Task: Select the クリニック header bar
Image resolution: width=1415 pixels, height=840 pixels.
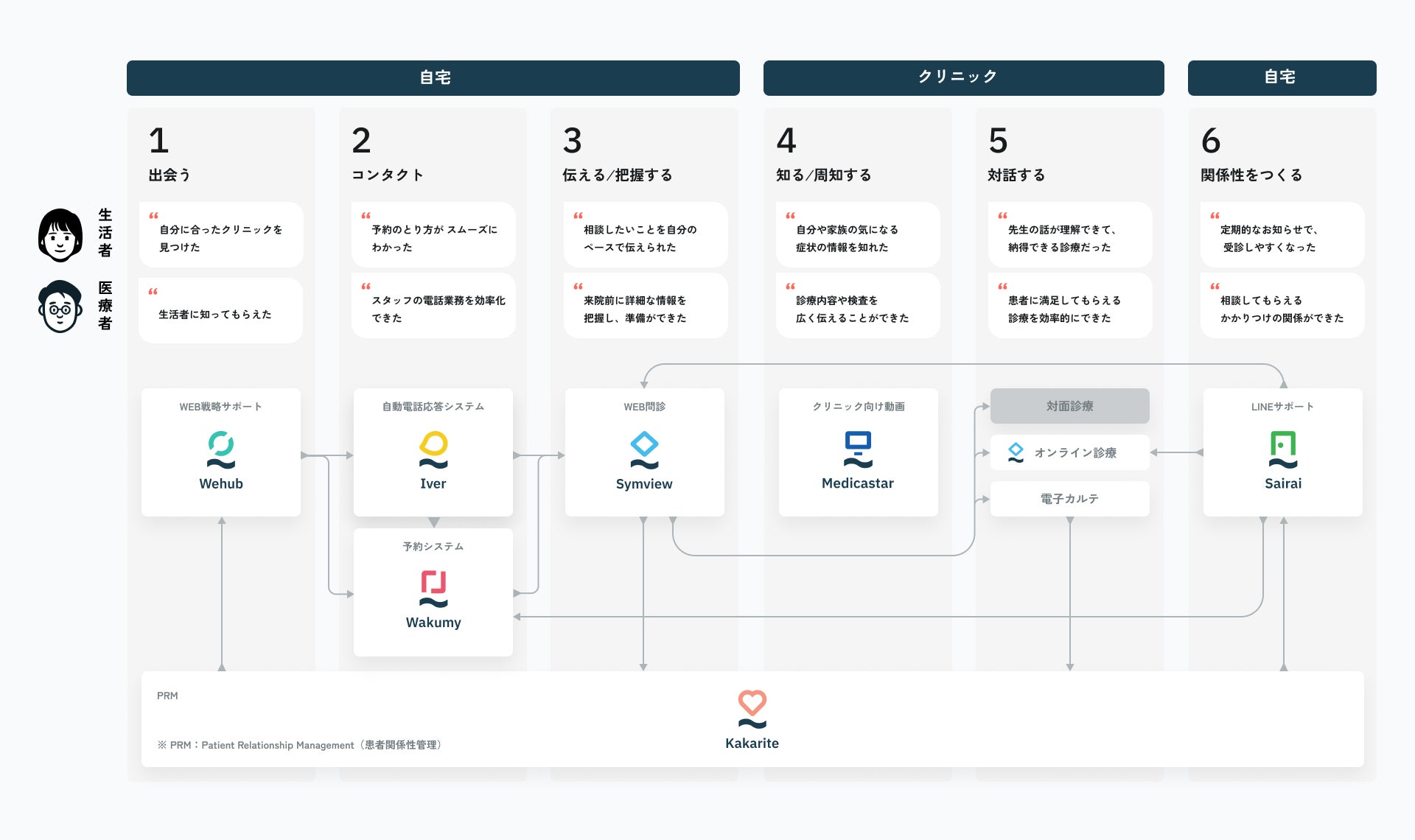Action: pyautogui.click(x=963, y=77)
